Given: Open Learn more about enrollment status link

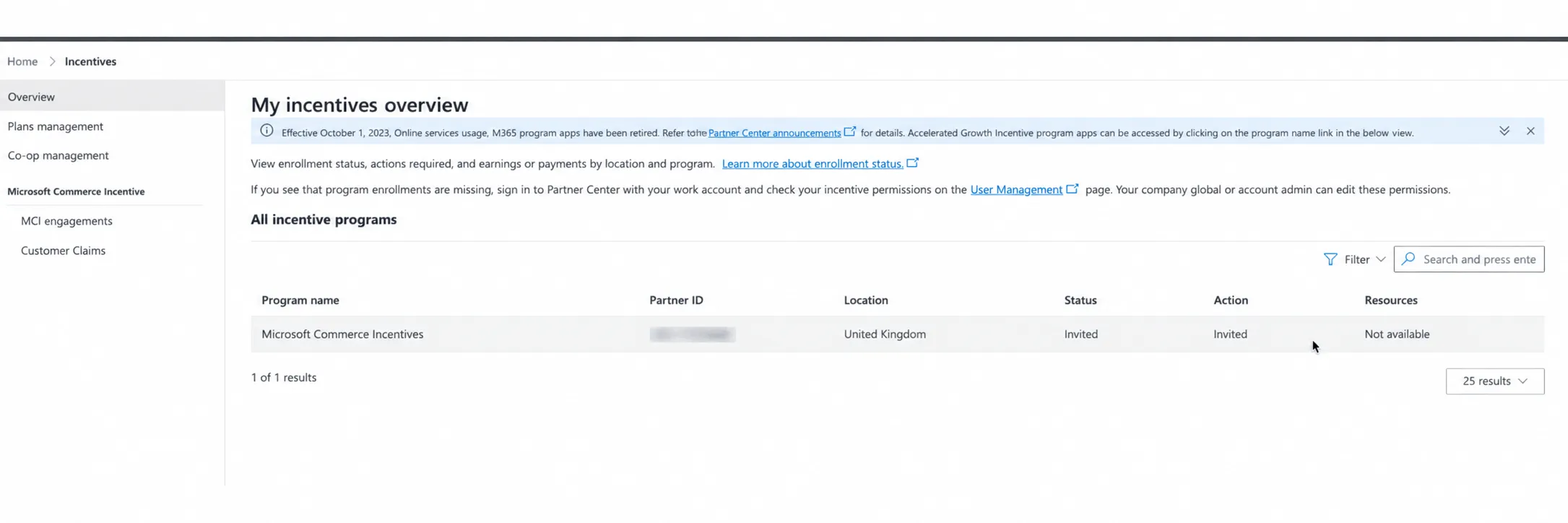Looking at the screenshot, I should 813,164.
